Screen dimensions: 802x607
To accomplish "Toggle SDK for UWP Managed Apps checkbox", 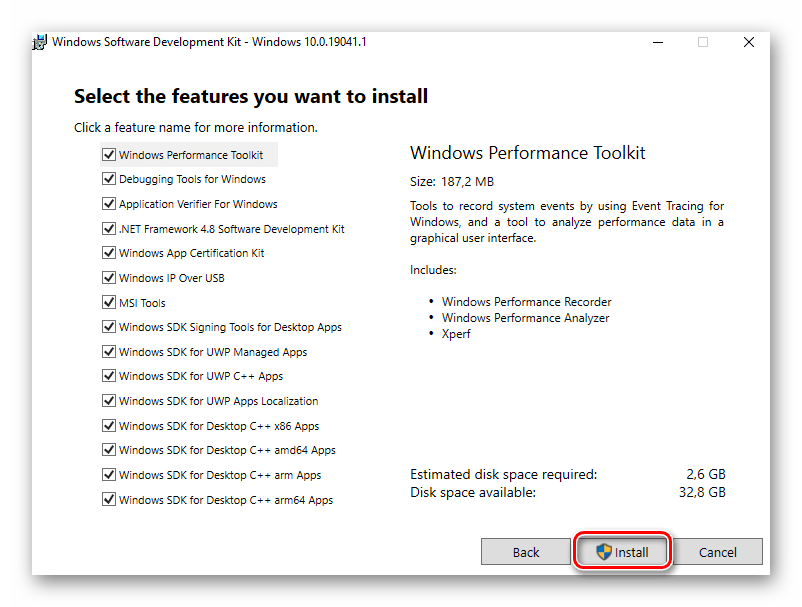I will (x=109, y=352).
